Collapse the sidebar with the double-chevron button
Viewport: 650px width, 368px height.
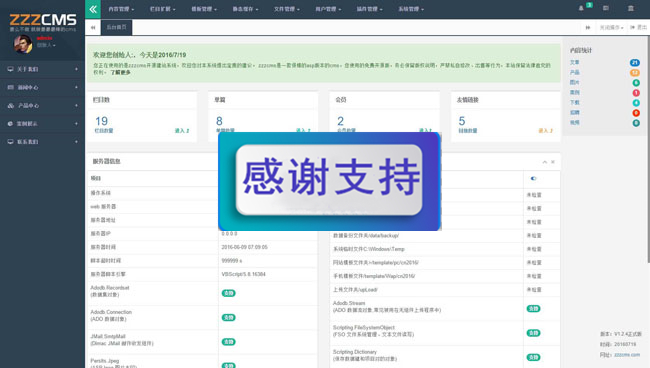click(x=93, y=9)
